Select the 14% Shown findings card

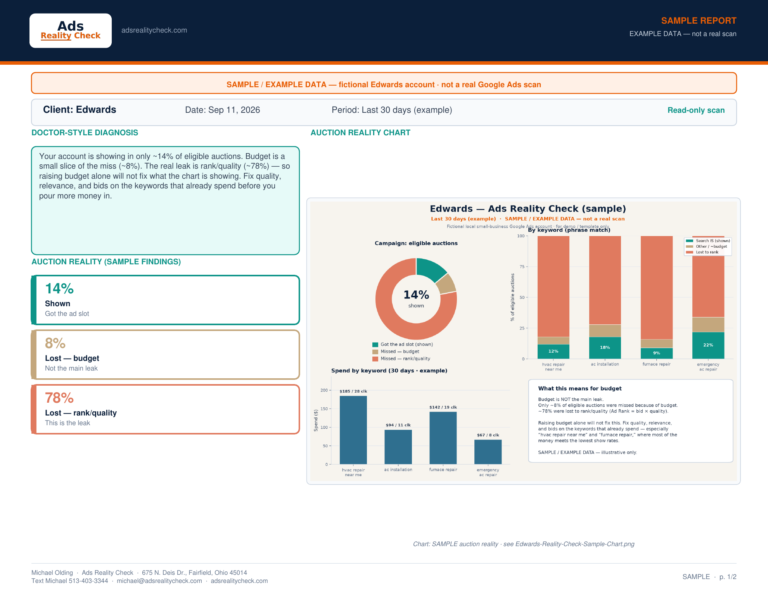pos(166,300)
